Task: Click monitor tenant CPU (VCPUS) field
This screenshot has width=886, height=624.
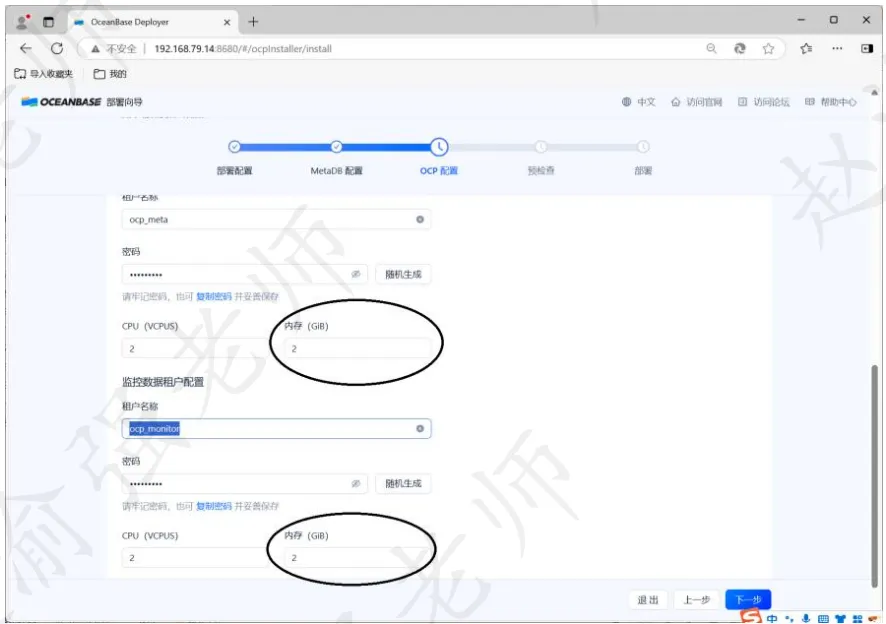Action: (x=195, y=558)
